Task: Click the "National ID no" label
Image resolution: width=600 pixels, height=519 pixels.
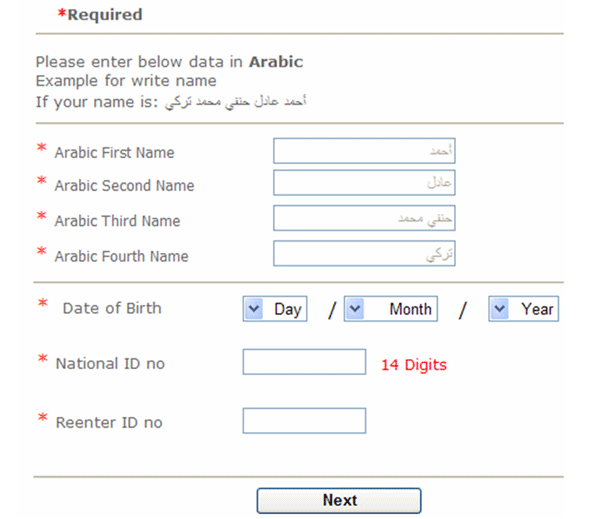Action: [x=110, y=364]
